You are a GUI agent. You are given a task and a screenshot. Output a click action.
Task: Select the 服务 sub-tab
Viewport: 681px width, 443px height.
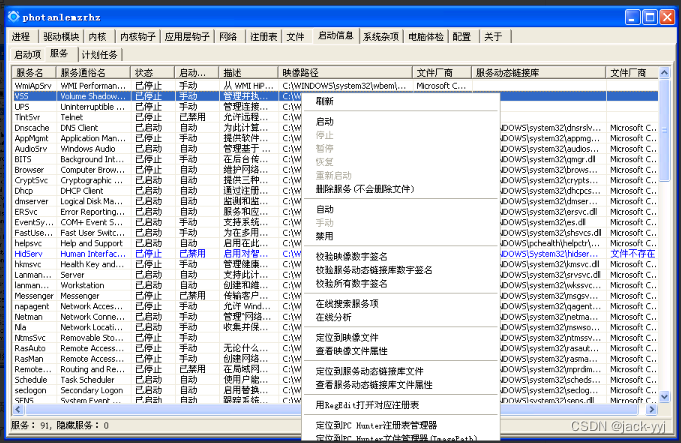(59, 53)
